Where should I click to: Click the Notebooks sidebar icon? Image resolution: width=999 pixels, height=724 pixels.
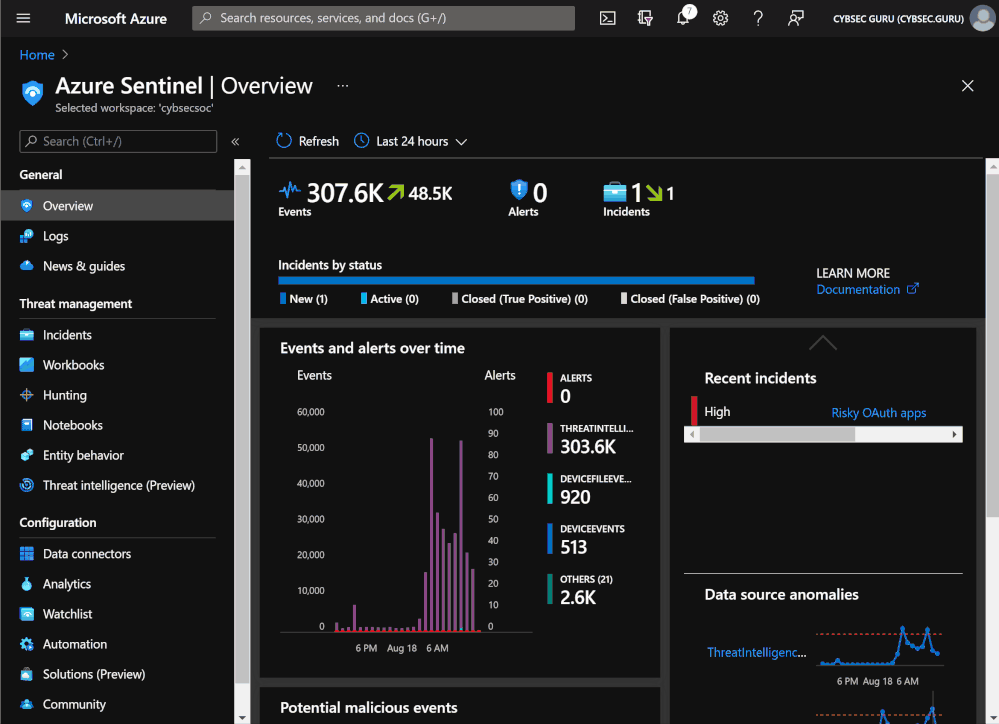tap(27, 425)
